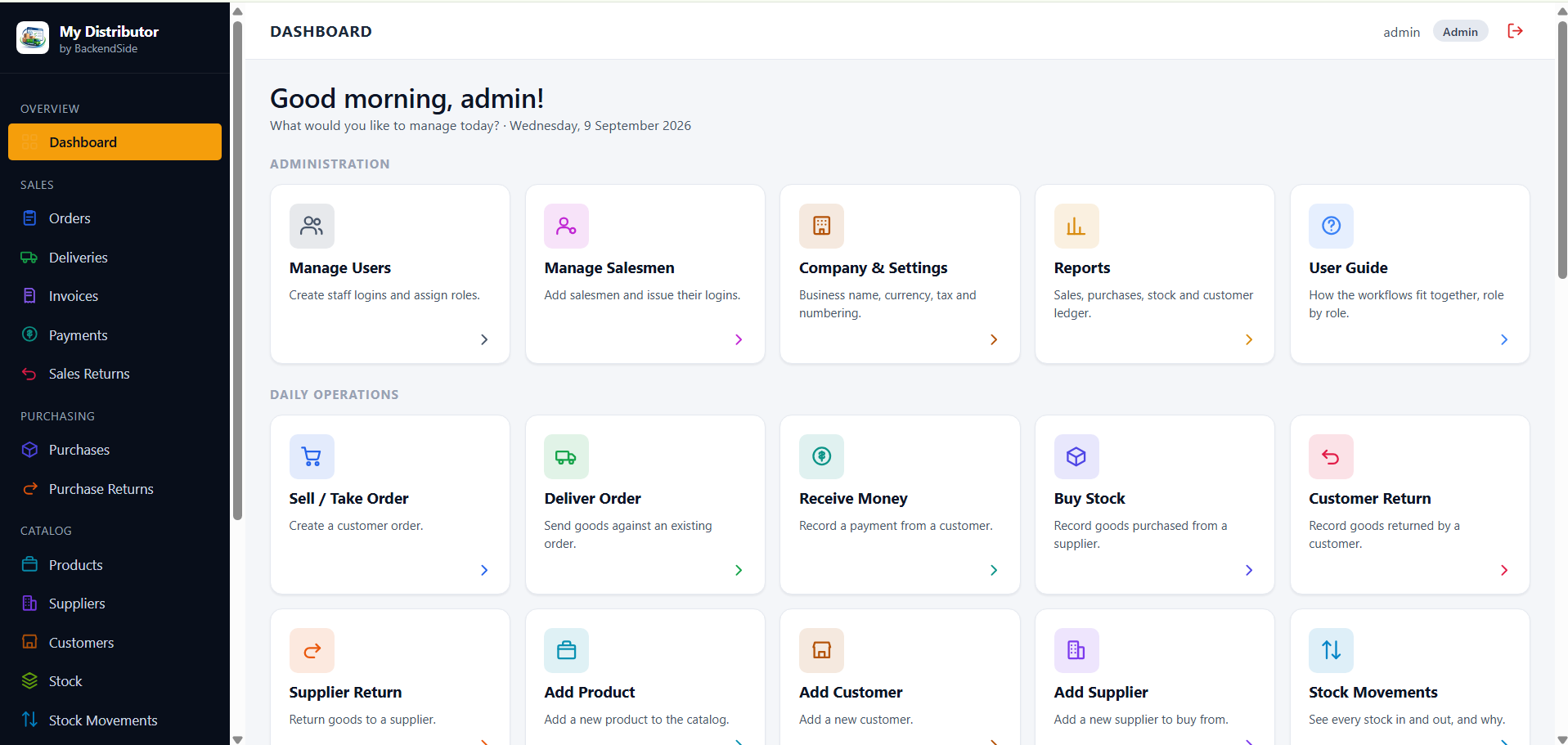Click the Company & Settings building icon
The width and height of the screenshot is (1568, 745).
[821, 226]
